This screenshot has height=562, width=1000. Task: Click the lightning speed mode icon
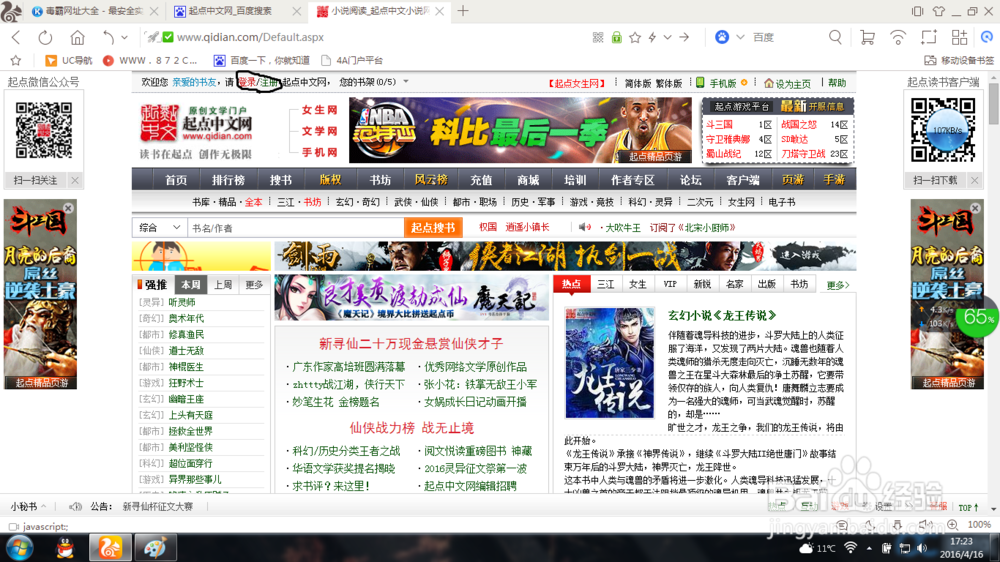click(x=652, y=38)
